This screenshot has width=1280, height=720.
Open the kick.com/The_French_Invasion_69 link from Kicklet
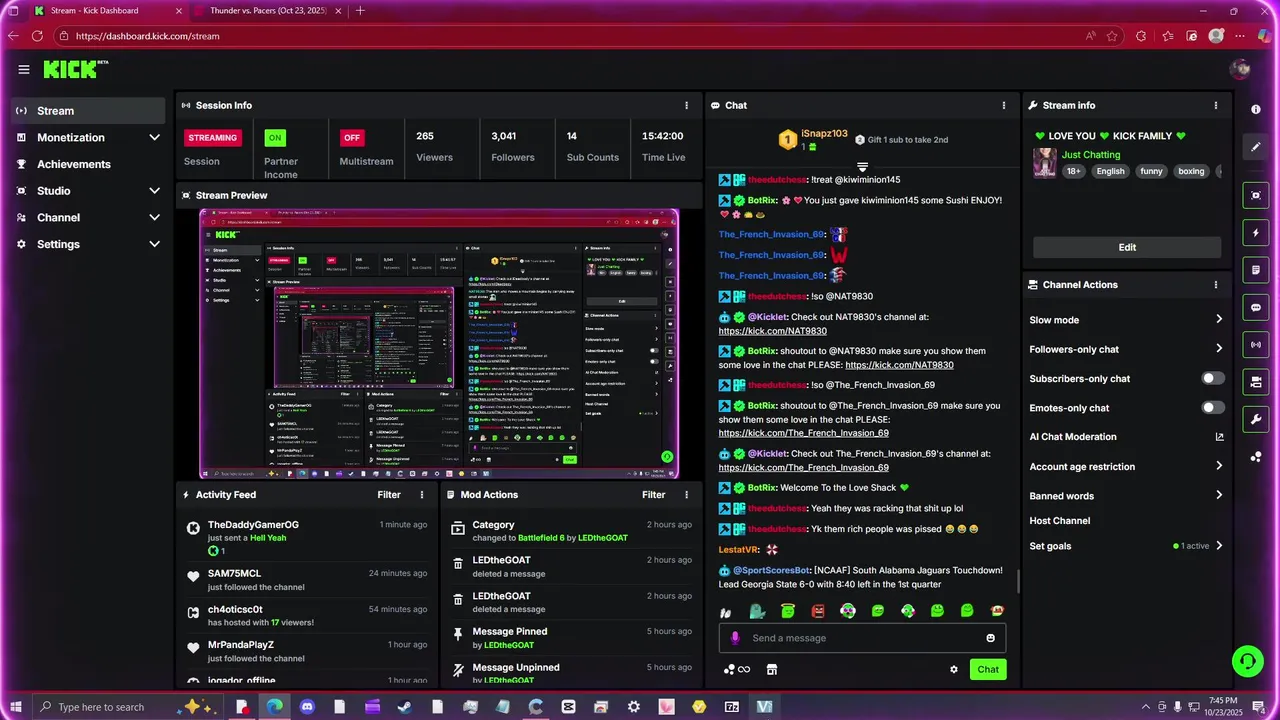pos(803,468)
